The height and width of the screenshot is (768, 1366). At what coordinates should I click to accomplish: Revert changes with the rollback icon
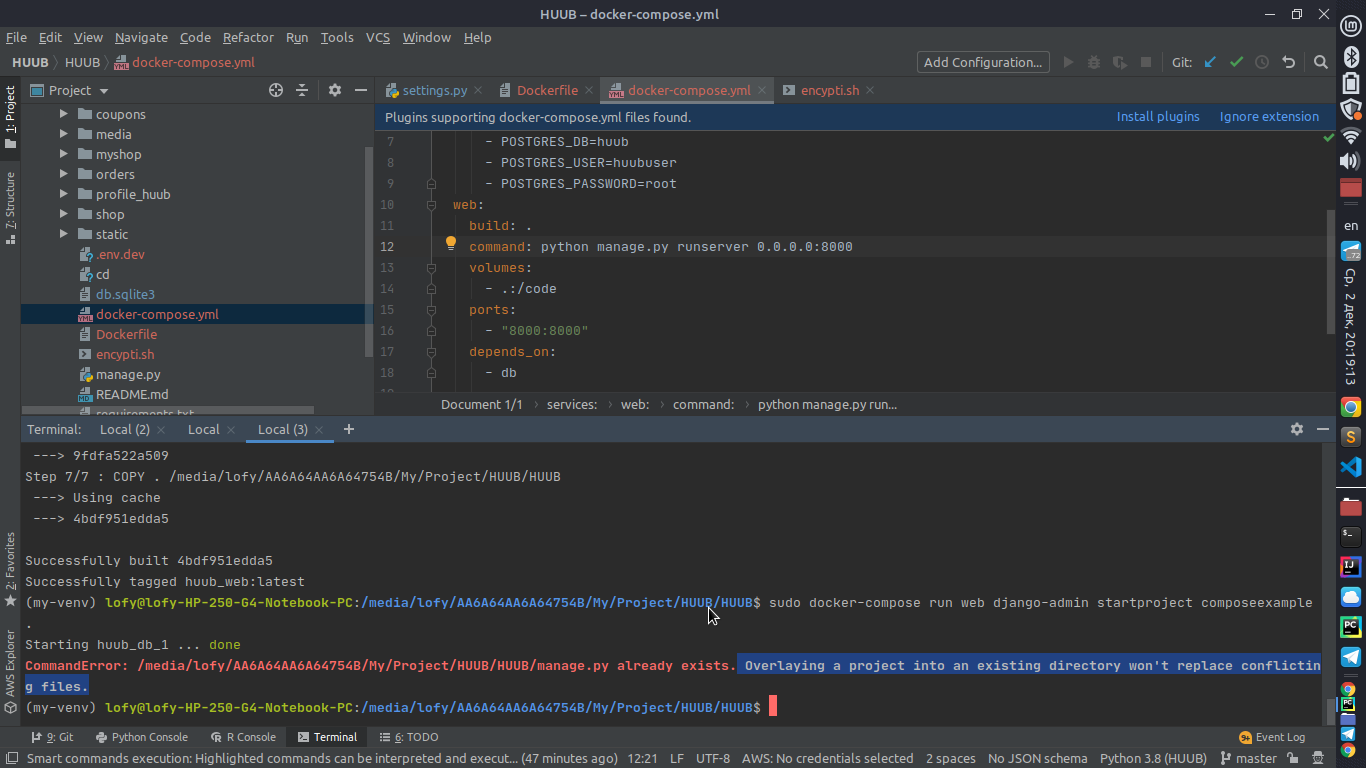1288,62
